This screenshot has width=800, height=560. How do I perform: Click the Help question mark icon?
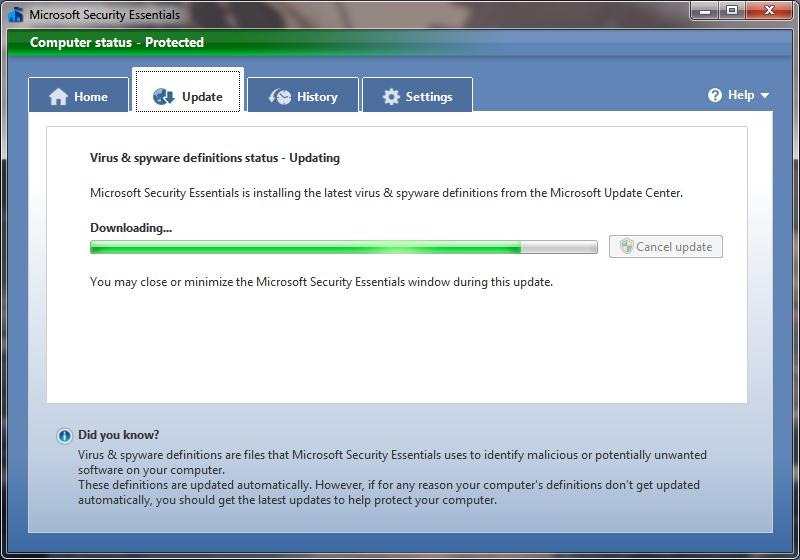pos(715,95)
